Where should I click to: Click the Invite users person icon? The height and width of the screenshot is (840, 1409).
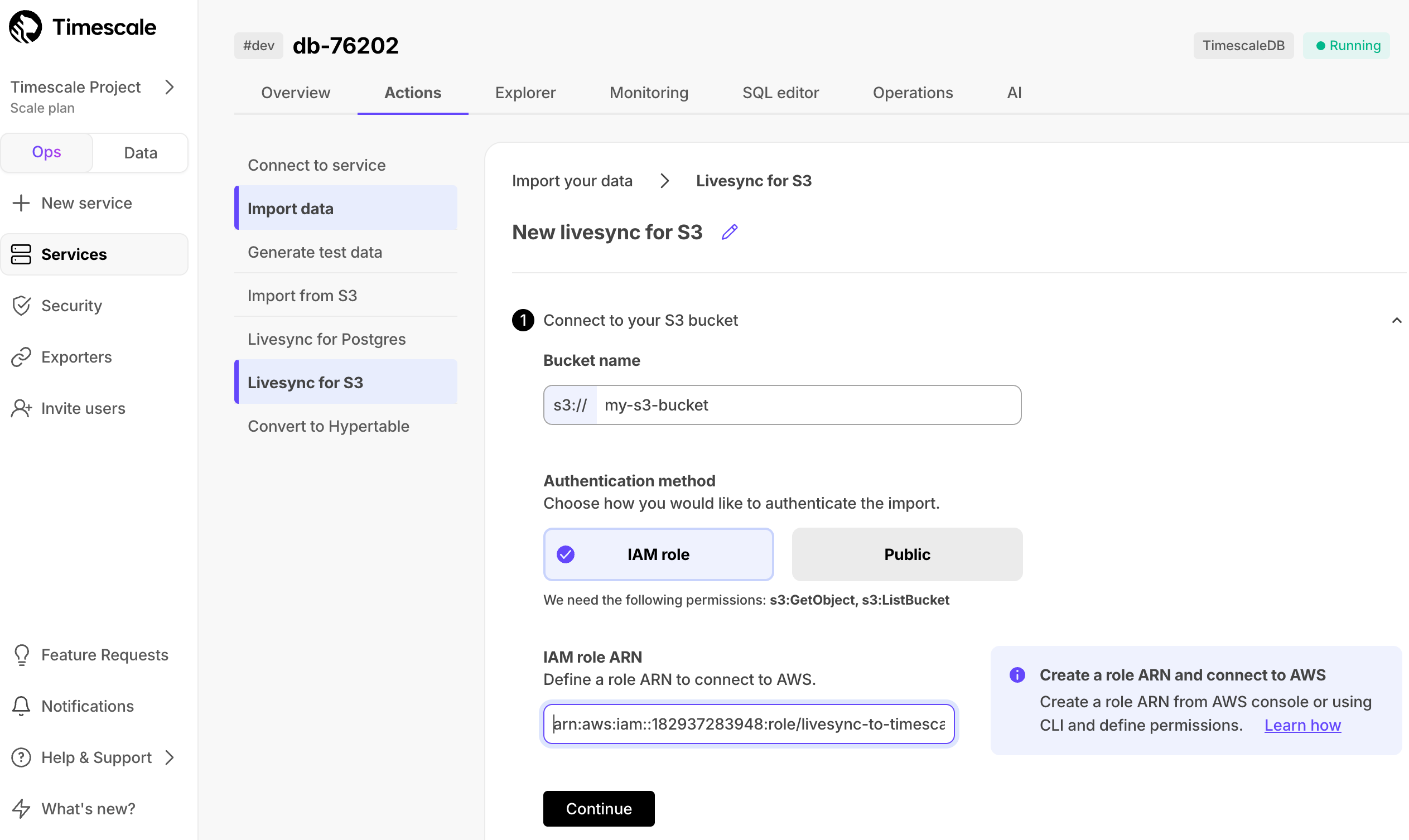21,408
